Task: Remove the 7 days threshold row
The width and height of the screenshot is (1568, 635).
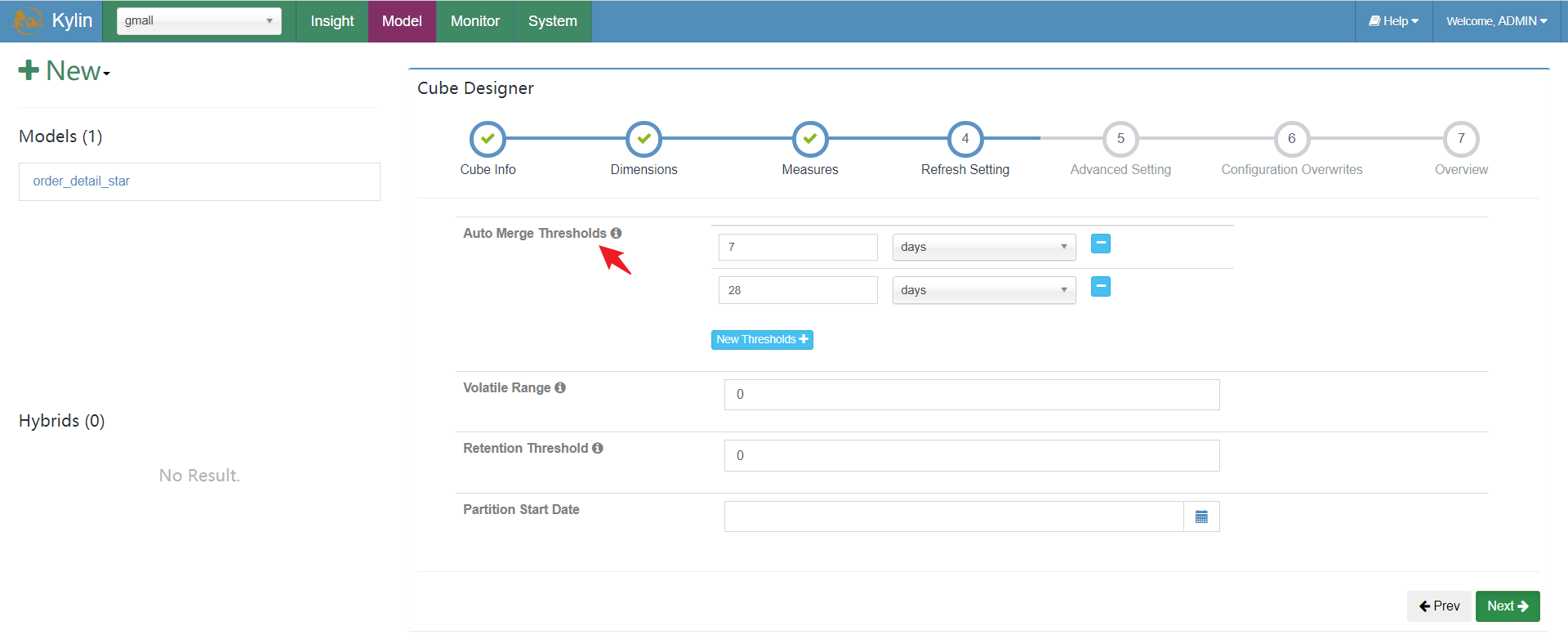Action: 1101,244
